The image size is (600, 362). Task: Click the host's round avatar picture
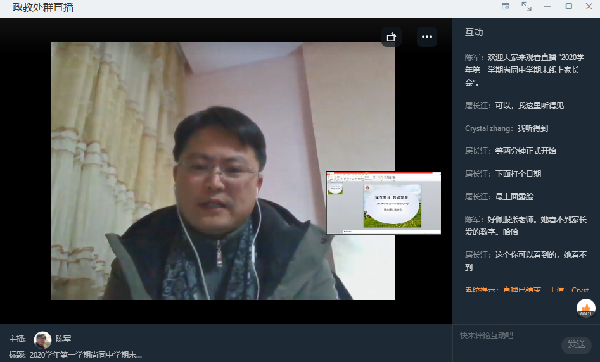[x=42, y=339]
